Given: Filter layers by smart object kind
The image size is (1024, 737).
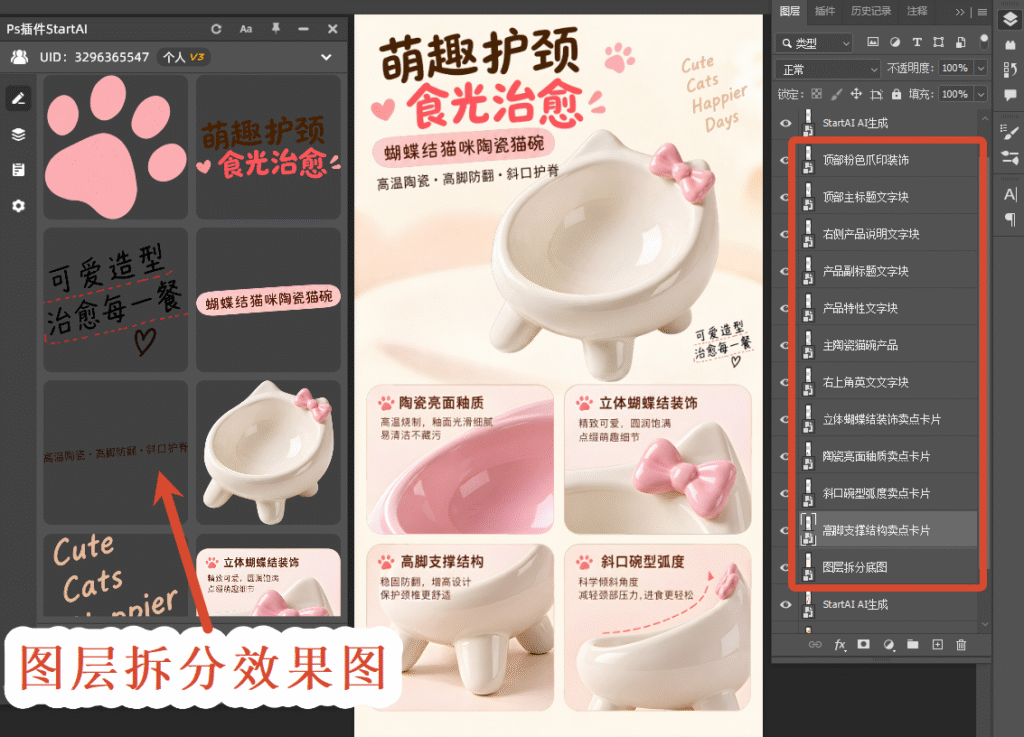Looking at the screenshot, I should [x=961, y=42].
